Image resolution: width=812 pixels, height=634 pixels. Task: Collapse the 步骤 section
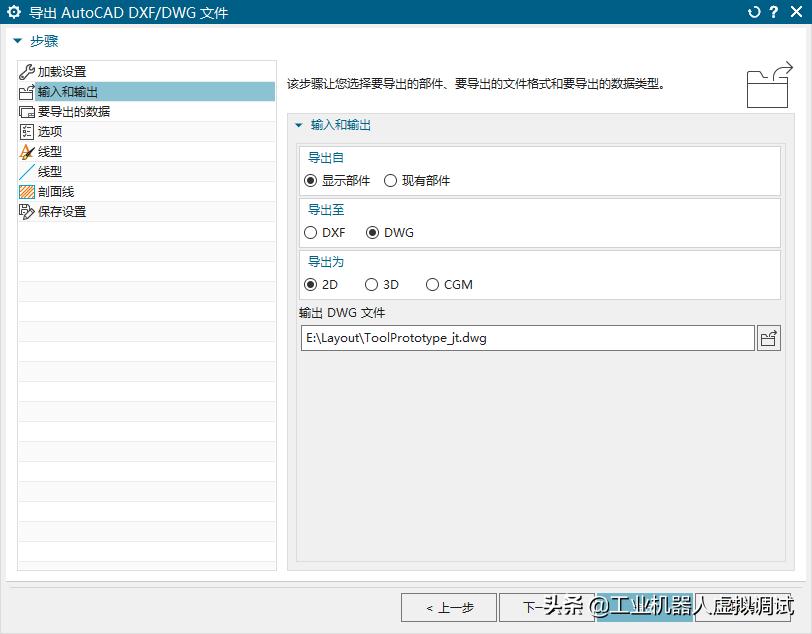[x=16, y=41]
